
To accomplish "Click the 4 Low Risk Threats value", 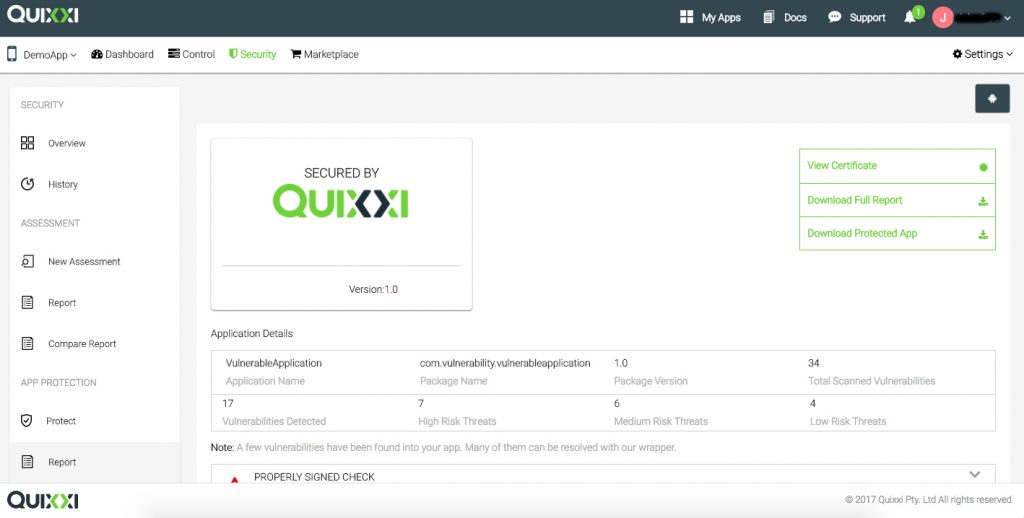I will tap(813, 404).
